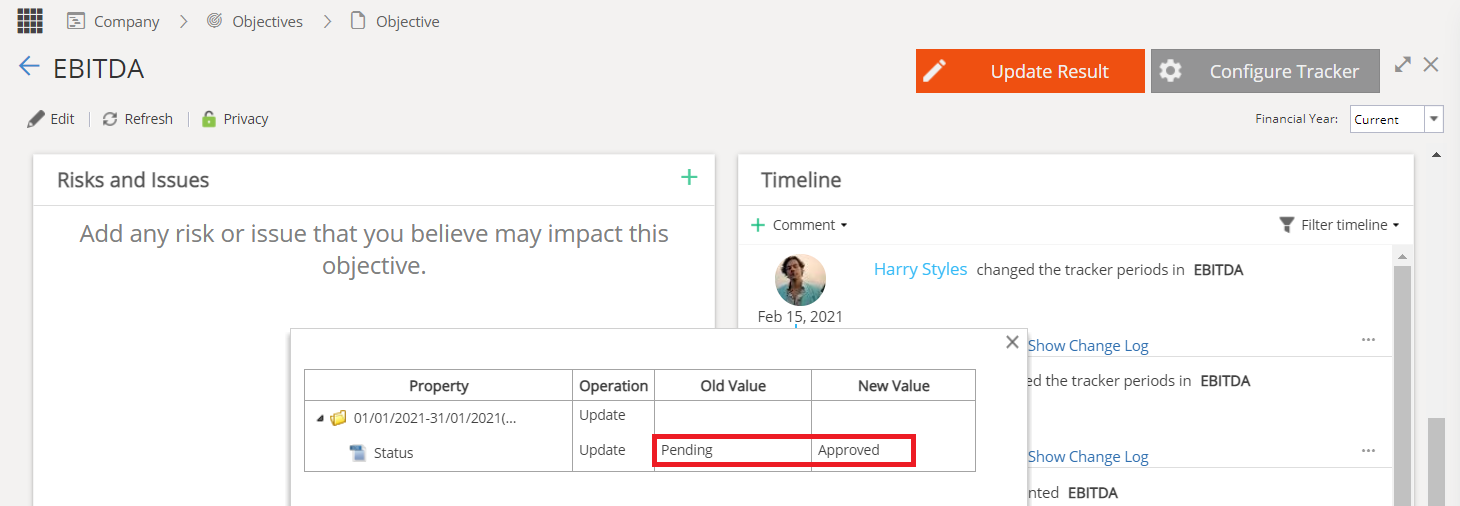Click the Objective breadcrumb page icon
The height and width of the screenshot is (506, 1460).
357,21
